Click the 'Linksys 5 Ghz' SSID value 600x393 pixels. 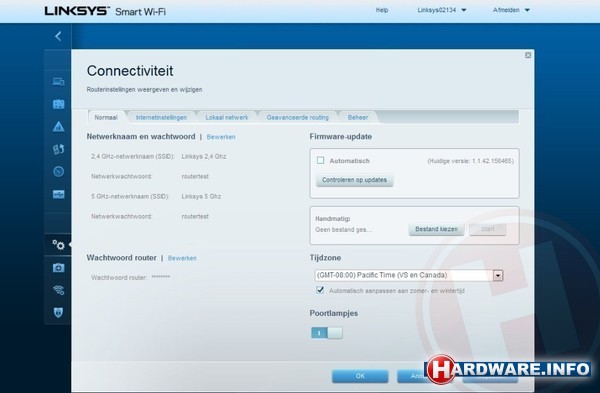click(201, 196)
